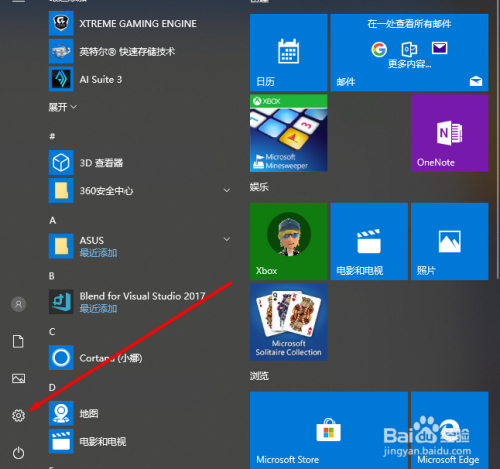Click the 娱乐 tile group title
Image resolution: width=500 pixels, height=469 pixels.
pos(259,187)
